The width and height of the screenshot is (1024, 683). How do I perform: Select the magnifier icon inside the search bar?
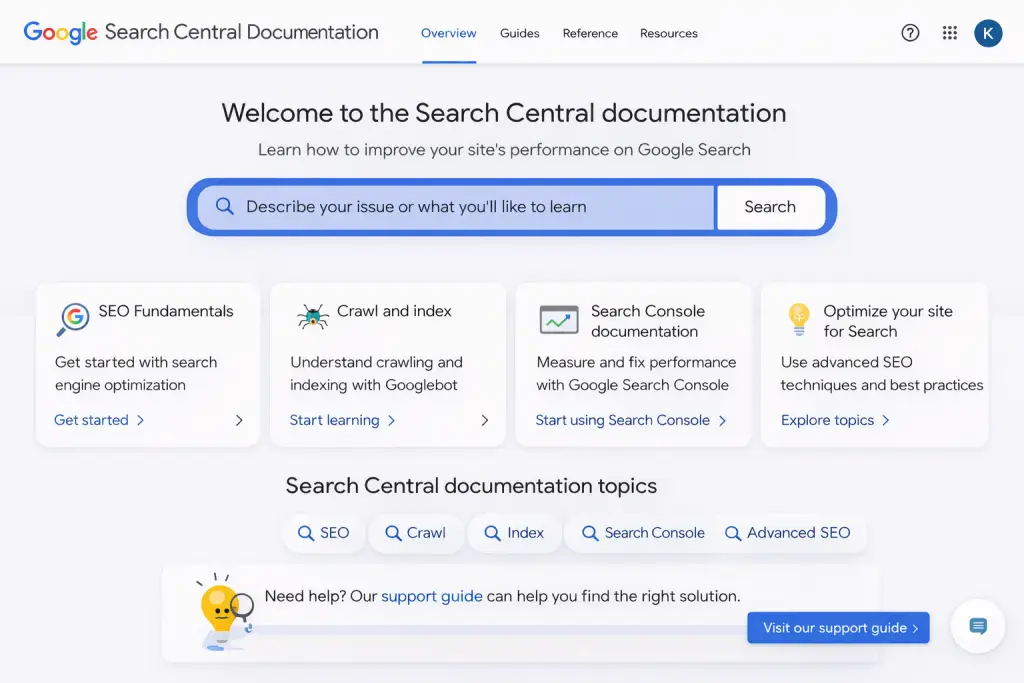pos(224,206)
